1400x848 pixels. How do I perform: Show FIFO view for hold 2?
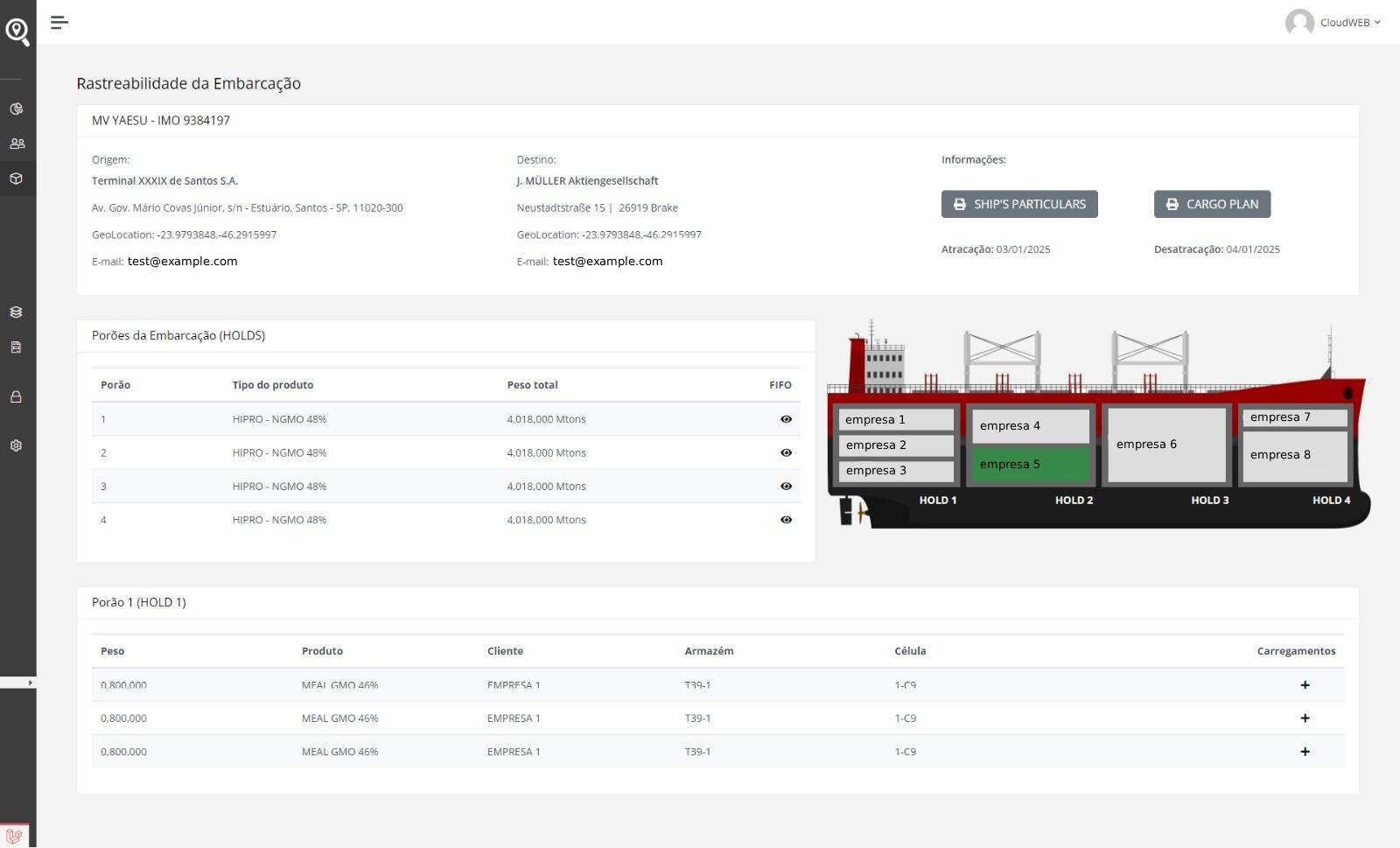(x=786, y=452)
